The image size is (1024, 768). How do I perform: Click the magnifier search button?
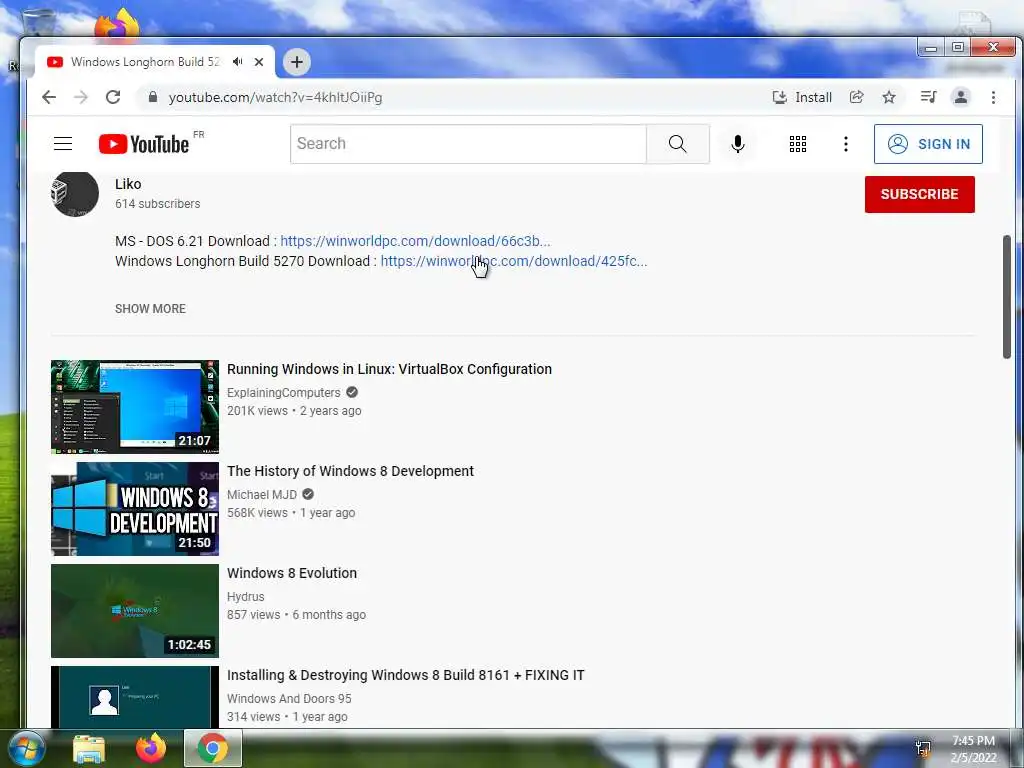[678, 144]
